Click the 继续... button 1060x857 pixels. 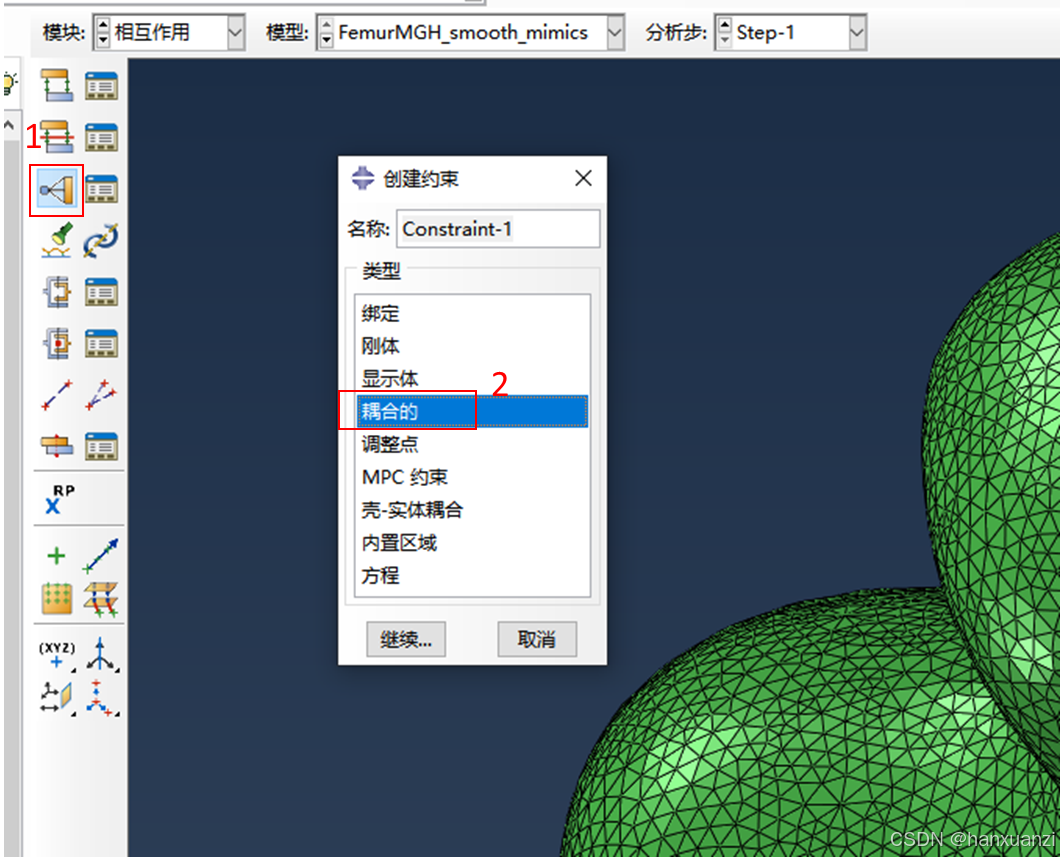[x=406, y=639]
